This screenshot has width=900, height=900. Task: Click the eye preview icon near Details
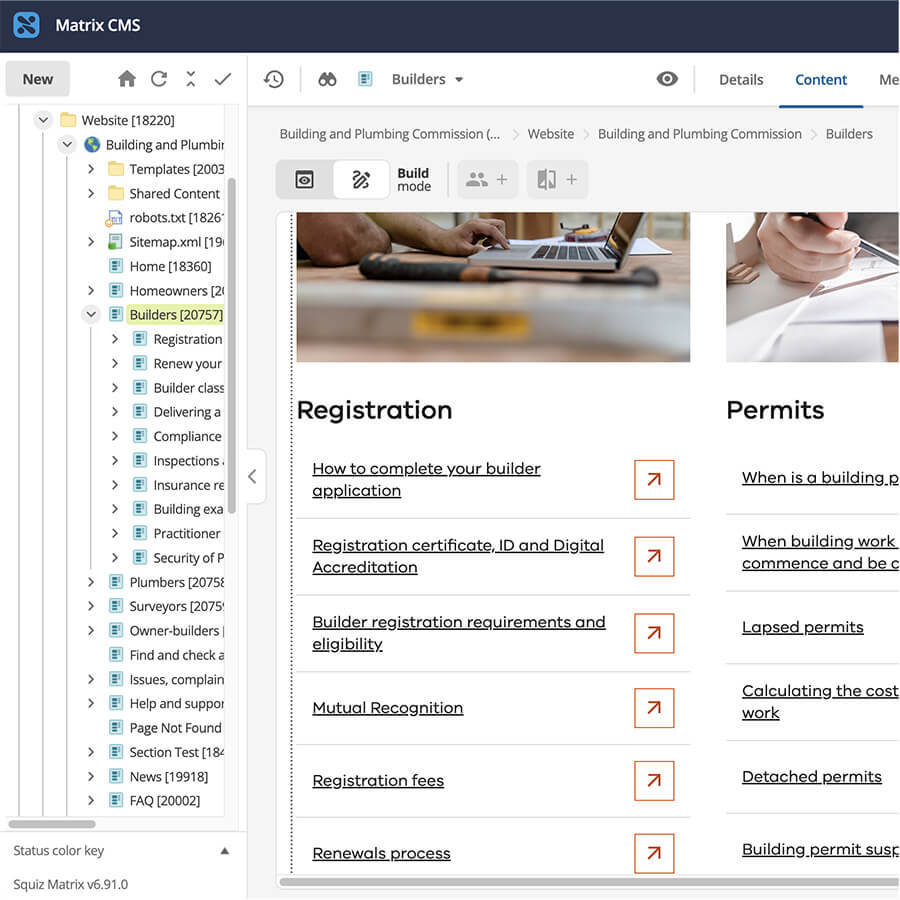point(667,79)
